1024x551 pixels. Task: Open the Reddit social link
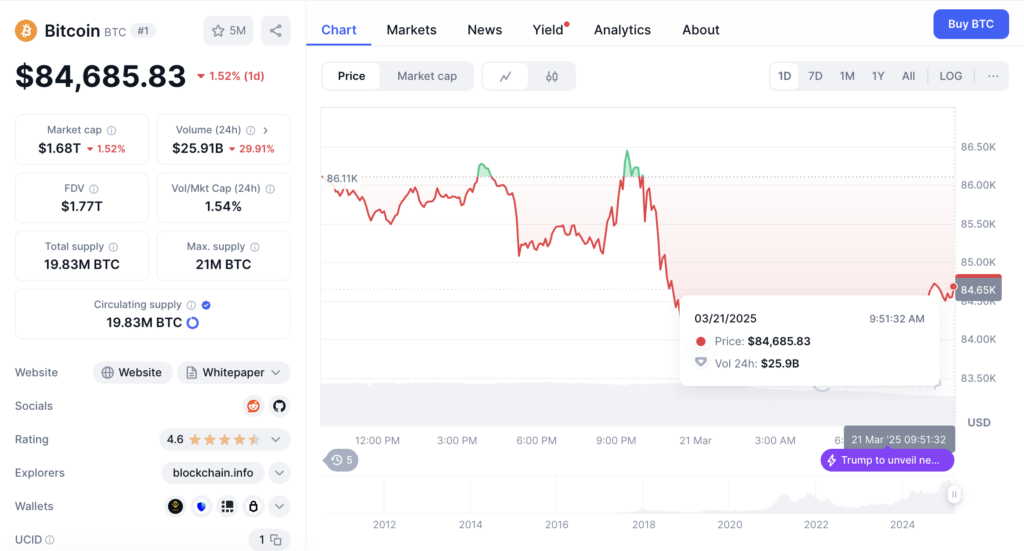coord(253,406)
